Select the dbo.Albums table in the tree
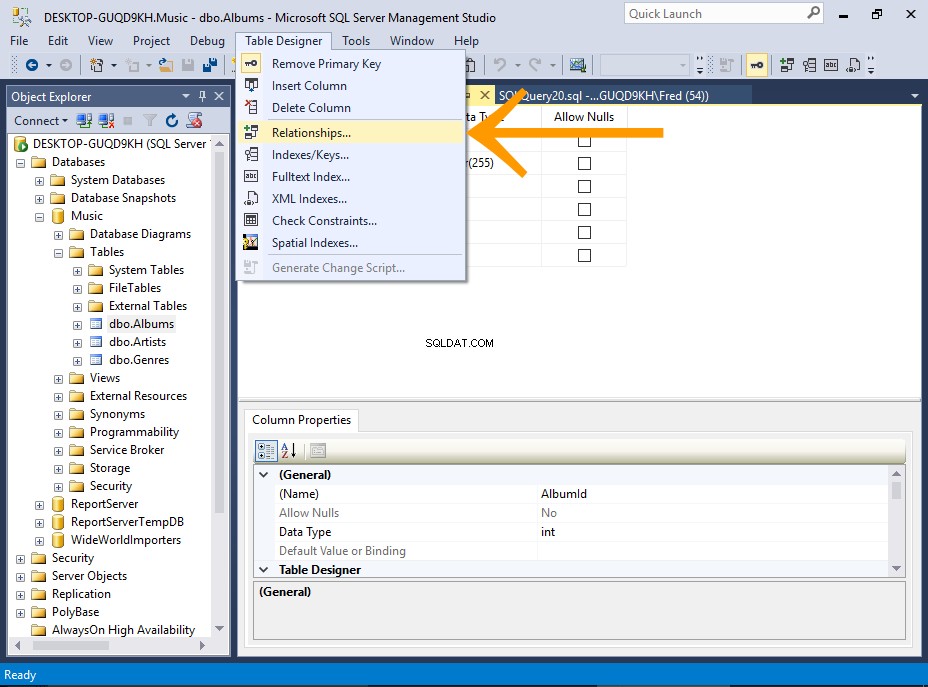This screenshot has width=928, height=687. tap(141, 324)
